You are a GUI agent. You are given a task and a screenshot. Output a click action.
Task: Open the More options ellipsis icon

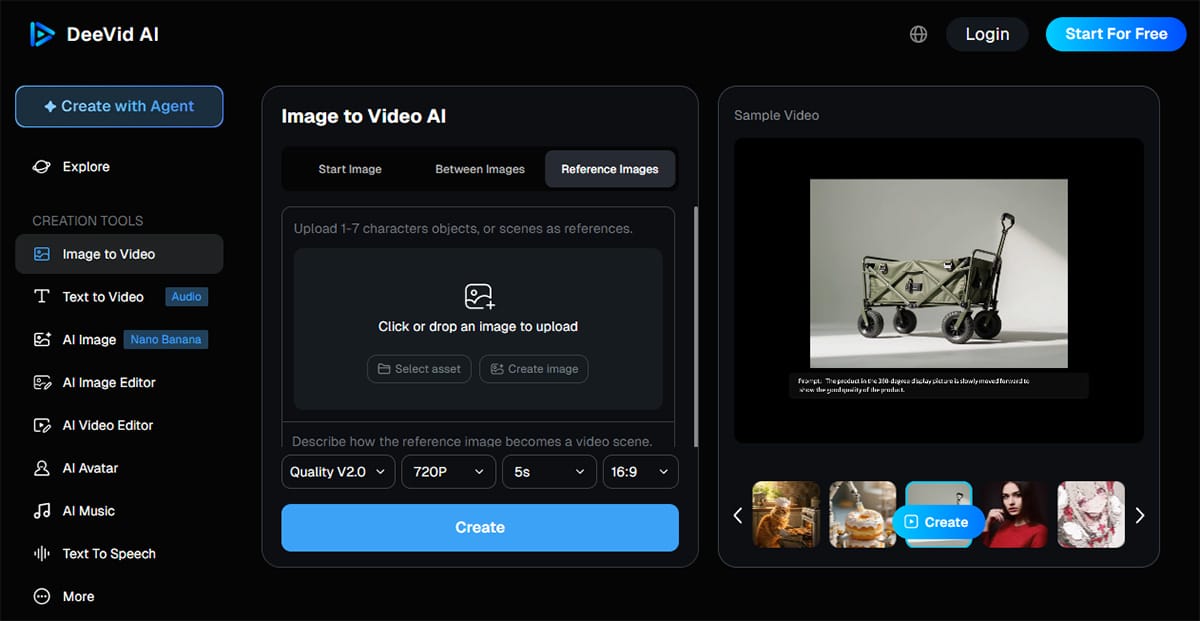tap(42, 597)
